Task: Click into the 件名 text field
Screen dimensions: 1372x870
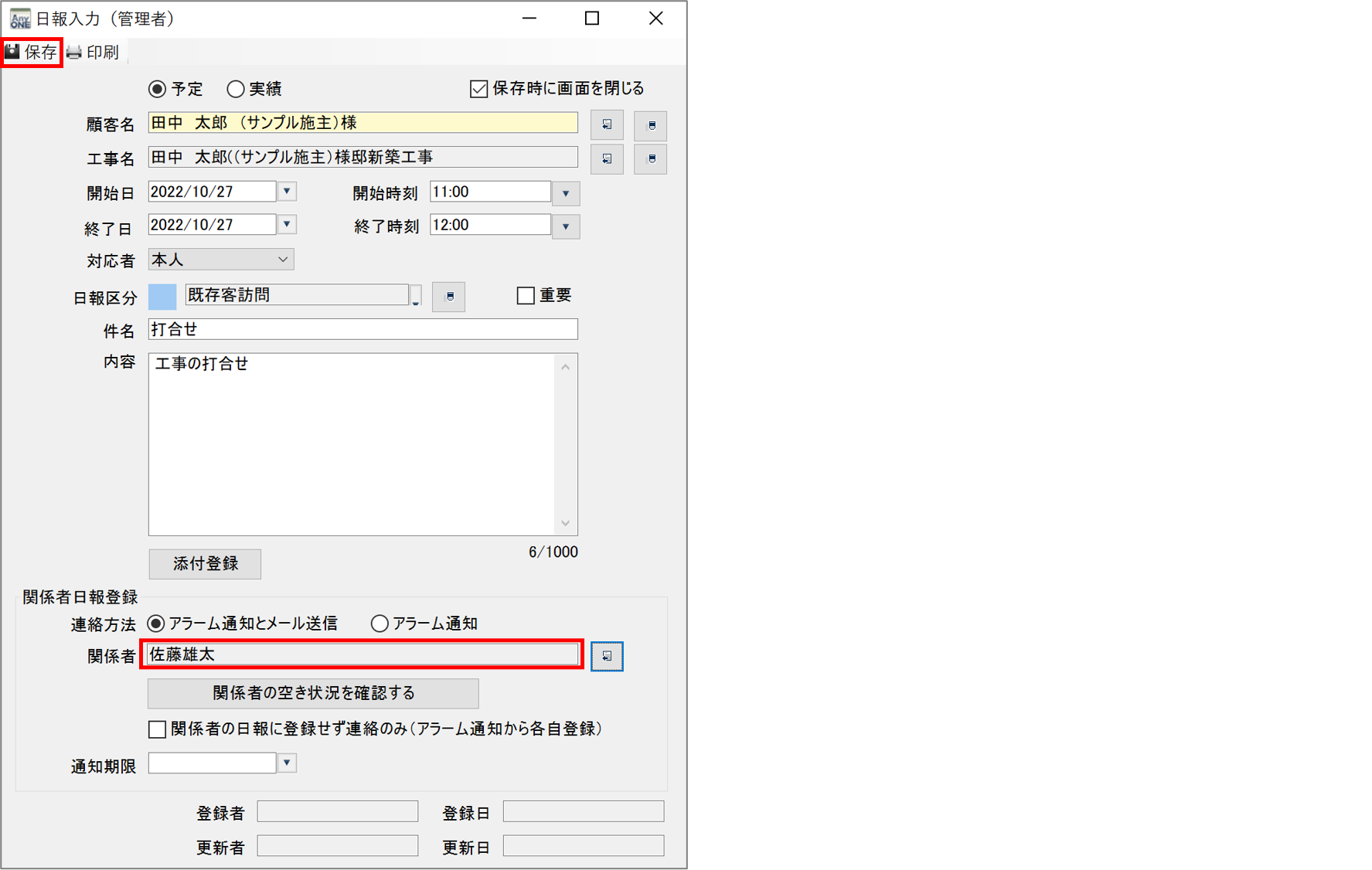Action: click(363, 329)
